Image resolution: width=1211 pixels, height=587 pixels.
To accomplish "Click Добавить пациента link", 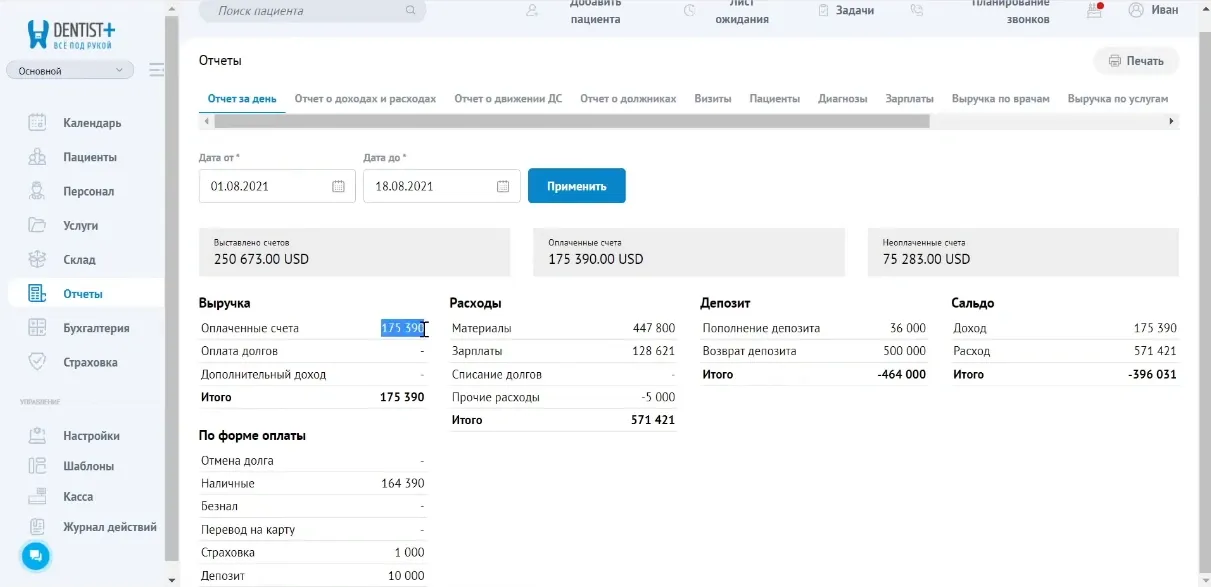I will coord(595,11).
